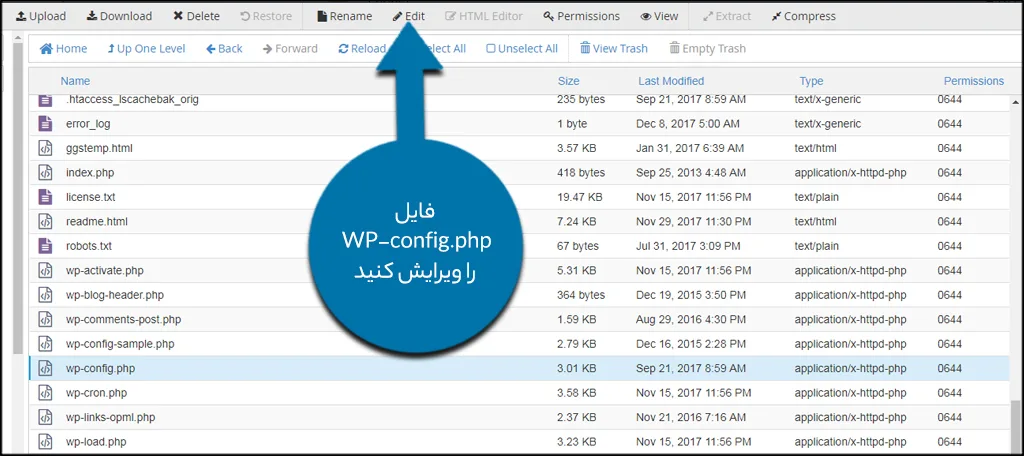Select the wp-config-sample.php file name

pos(120,344)
